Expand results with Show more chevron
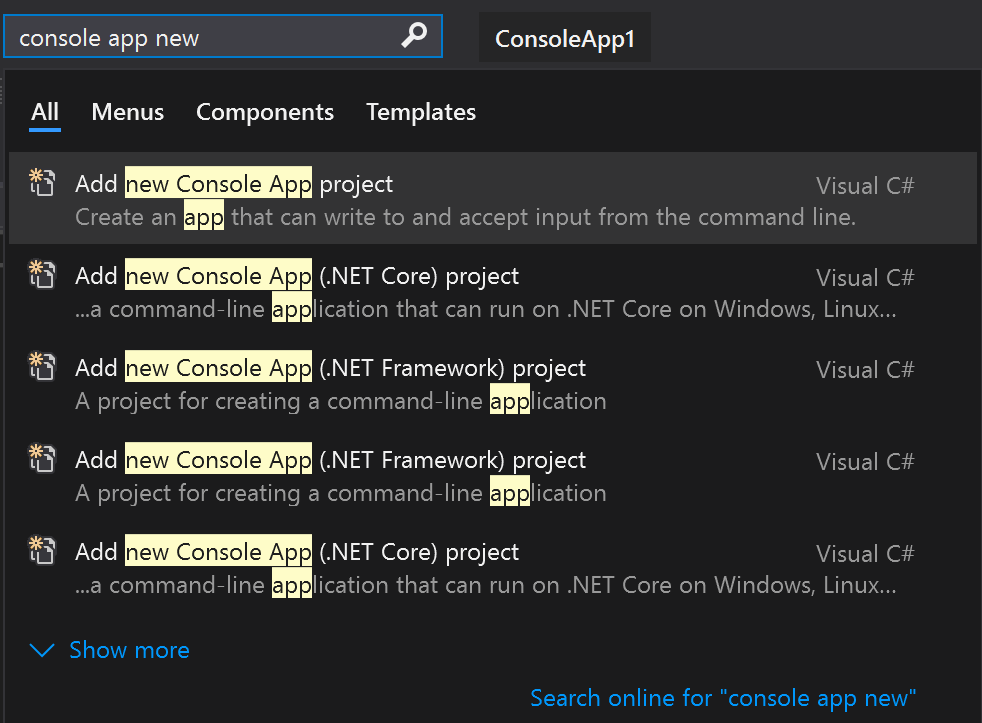Viewport: 982px width, 723px height. [42, 650]
